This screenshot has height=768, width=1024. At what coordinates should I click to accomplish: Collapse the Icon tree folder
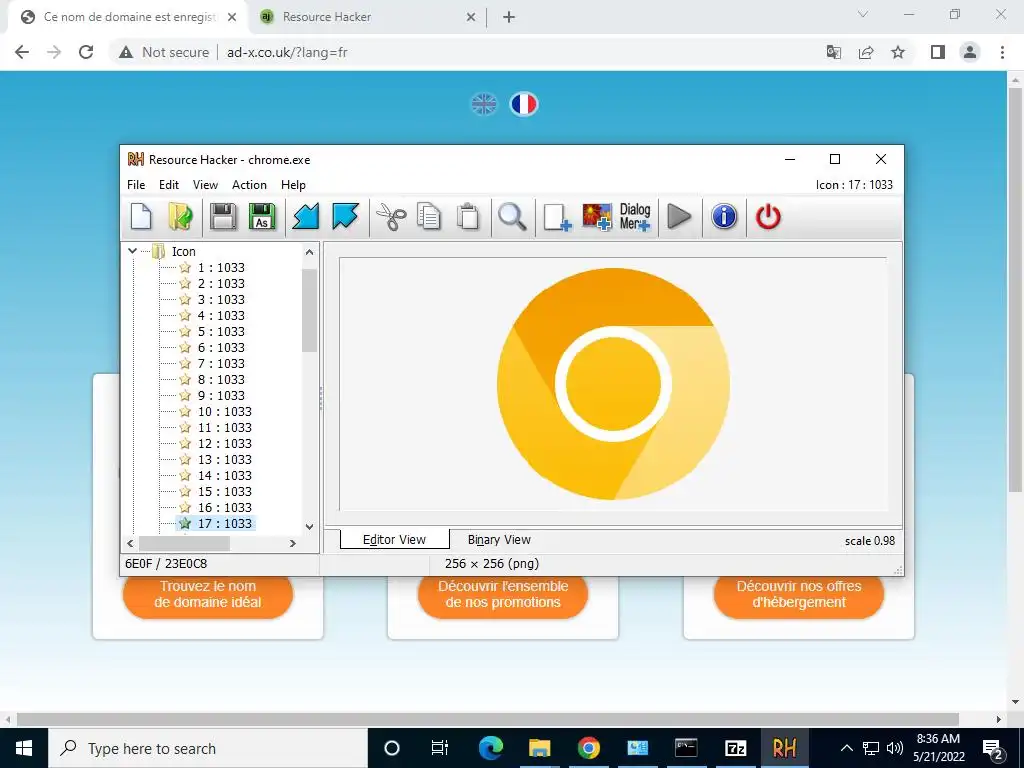coord(133,251)
